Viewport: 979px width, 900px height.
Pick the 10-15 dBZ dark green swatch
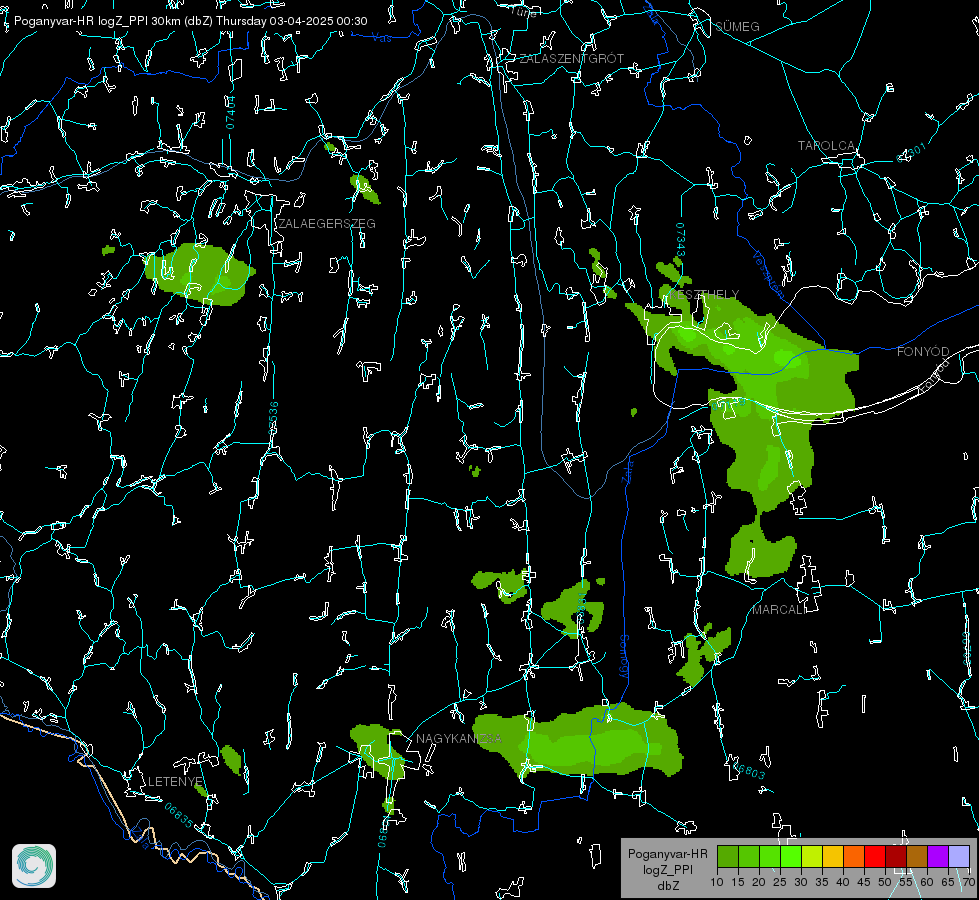pyautogui.click(x=727, y=856)
